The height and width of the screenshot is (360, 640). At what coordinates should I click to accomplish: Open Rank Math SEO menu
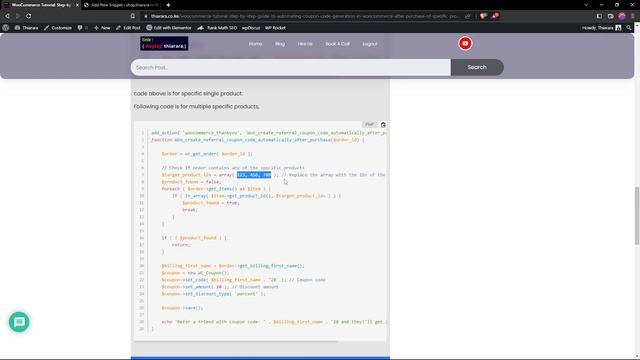(x=217, y=28)
